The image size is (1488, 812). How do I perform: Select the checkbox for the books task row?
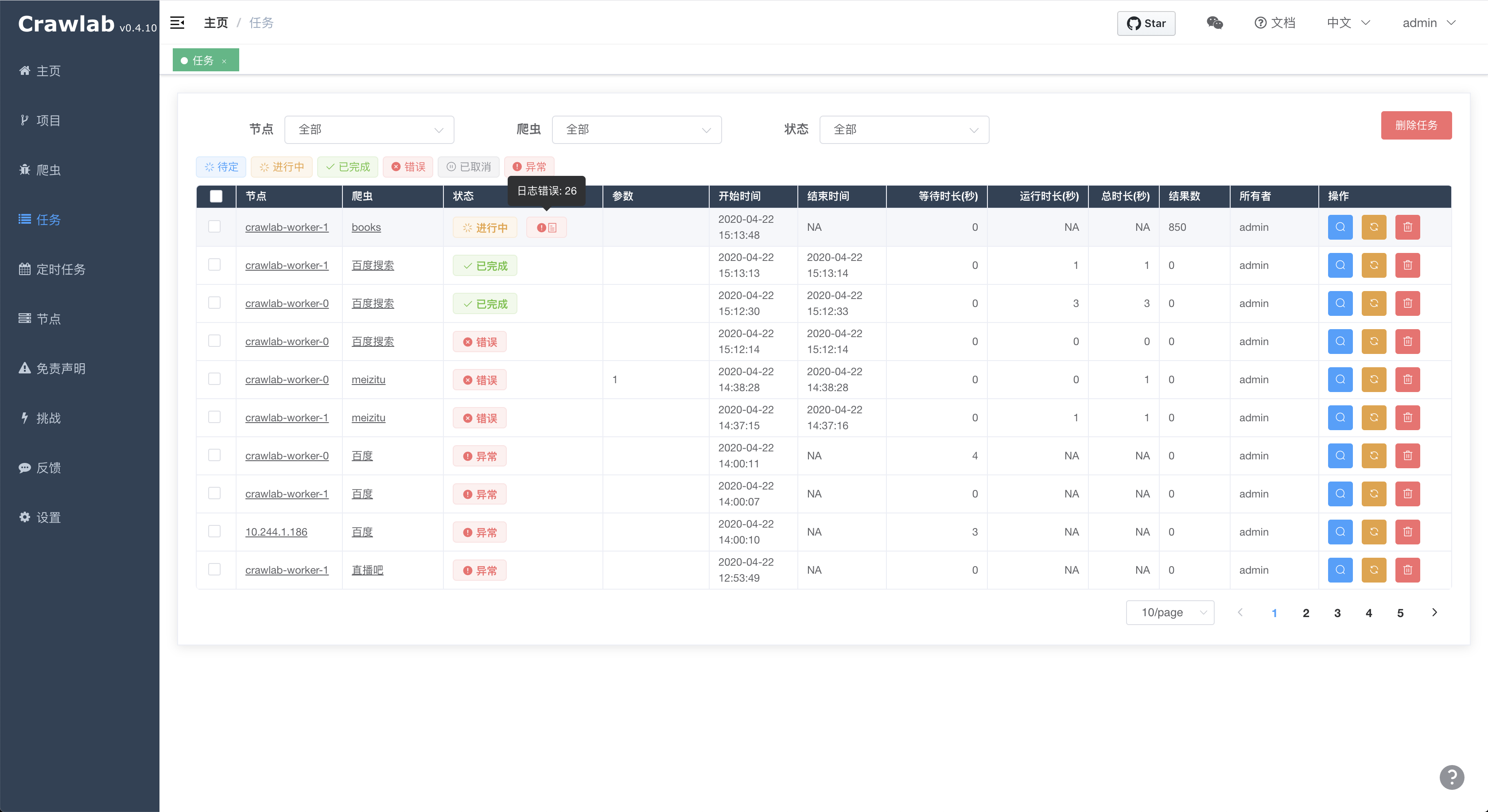click(x=214, y=226)
